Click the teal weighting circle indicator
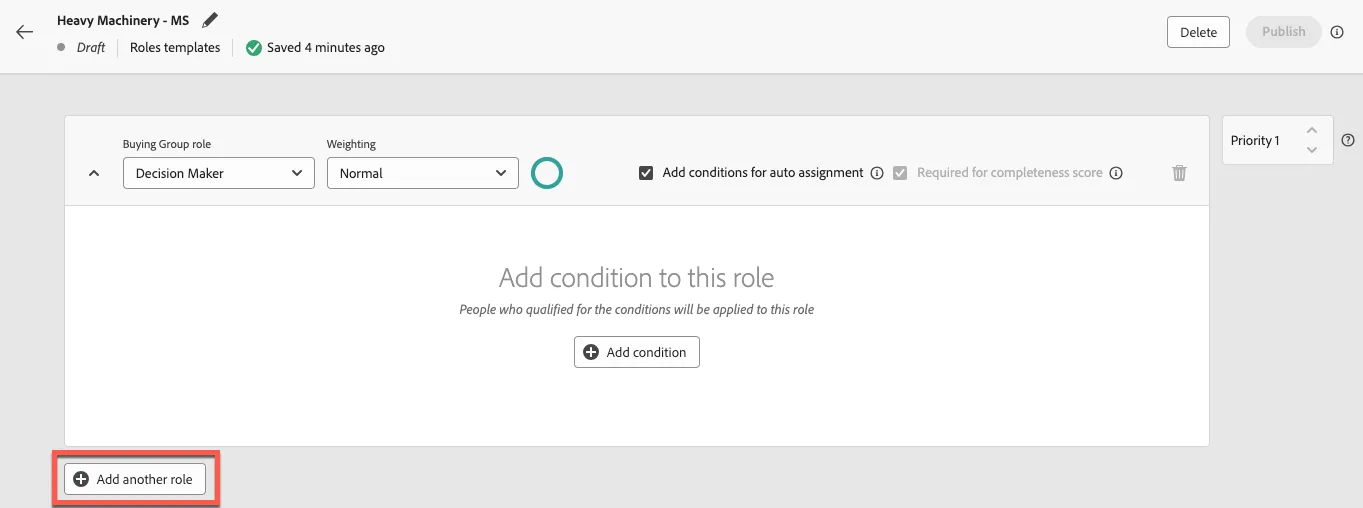This screenshot has height=508, width=1363. pyautogui.click(x=547, y=173)
